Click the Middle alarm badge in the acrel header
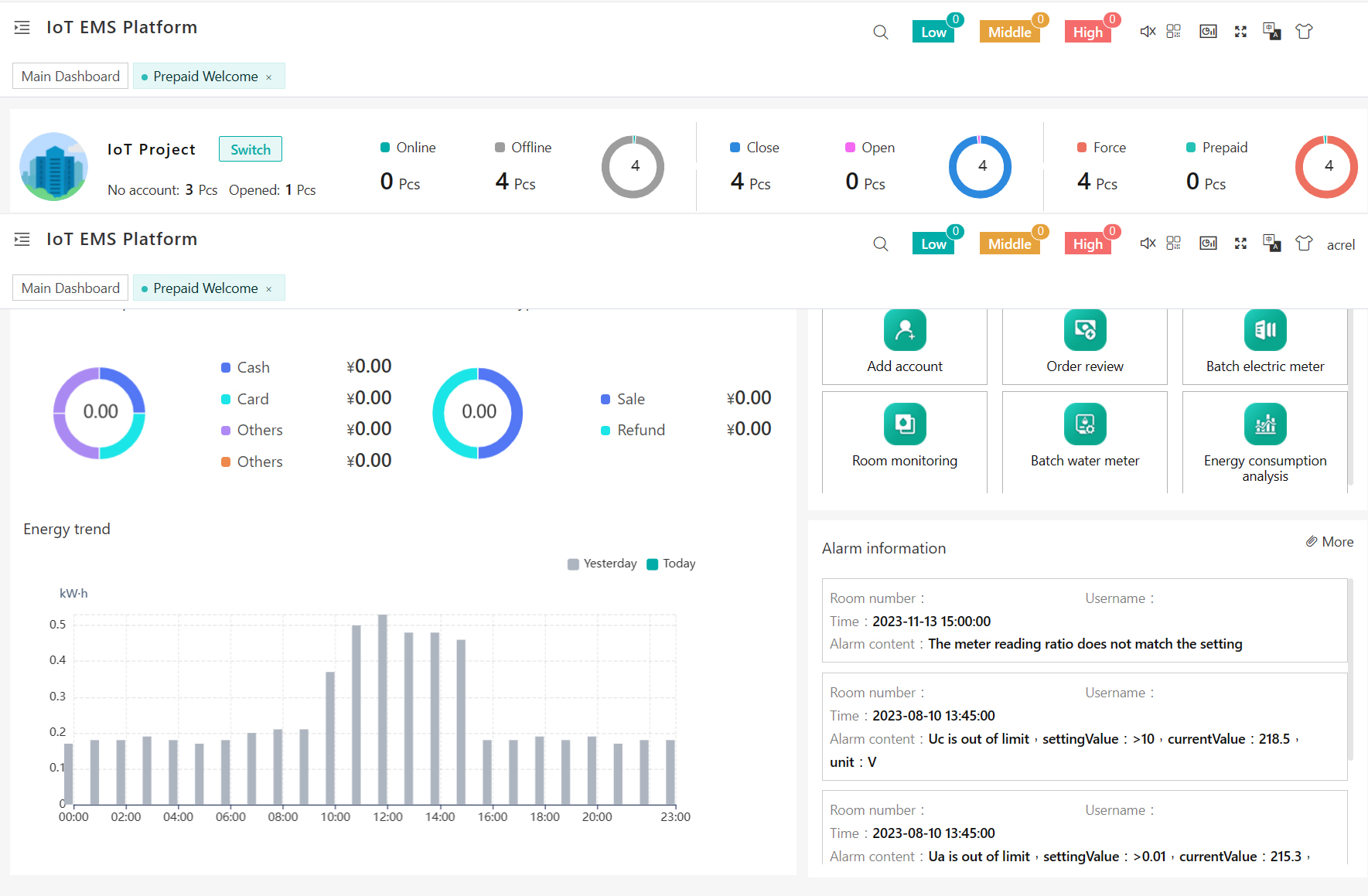1368x896 pixels. (x=1009, y=244)
